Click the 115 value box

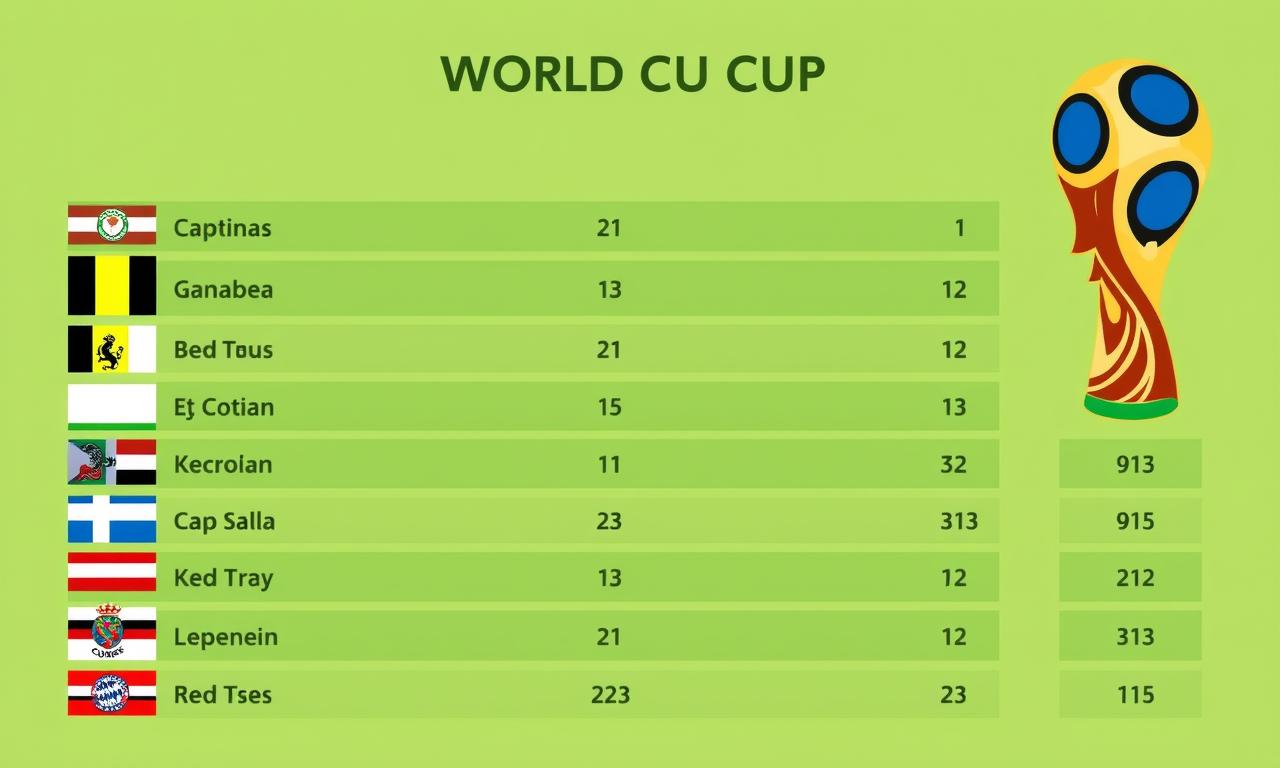point(1131,694)
